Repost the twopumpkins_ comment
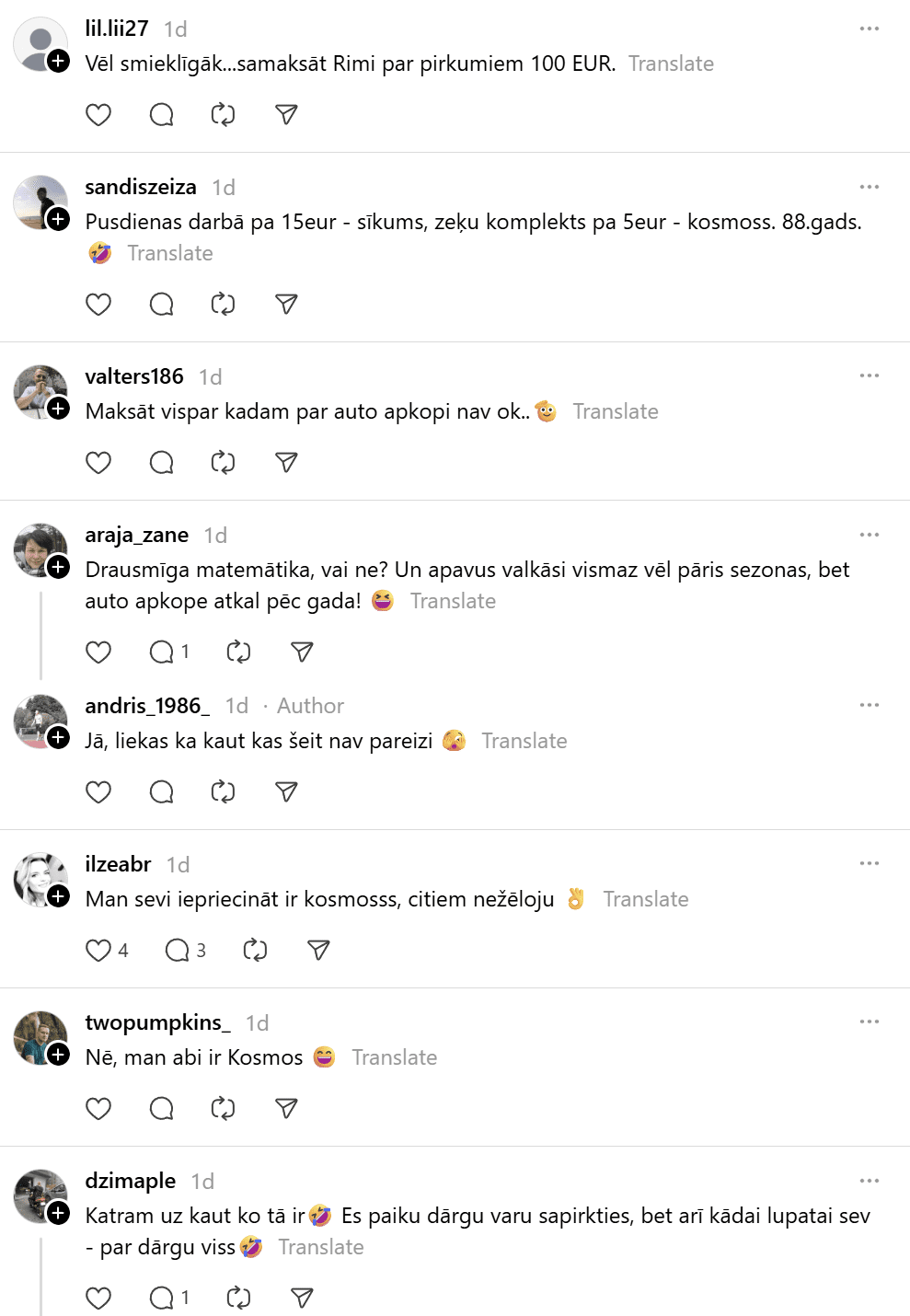 coord(223,1109)
